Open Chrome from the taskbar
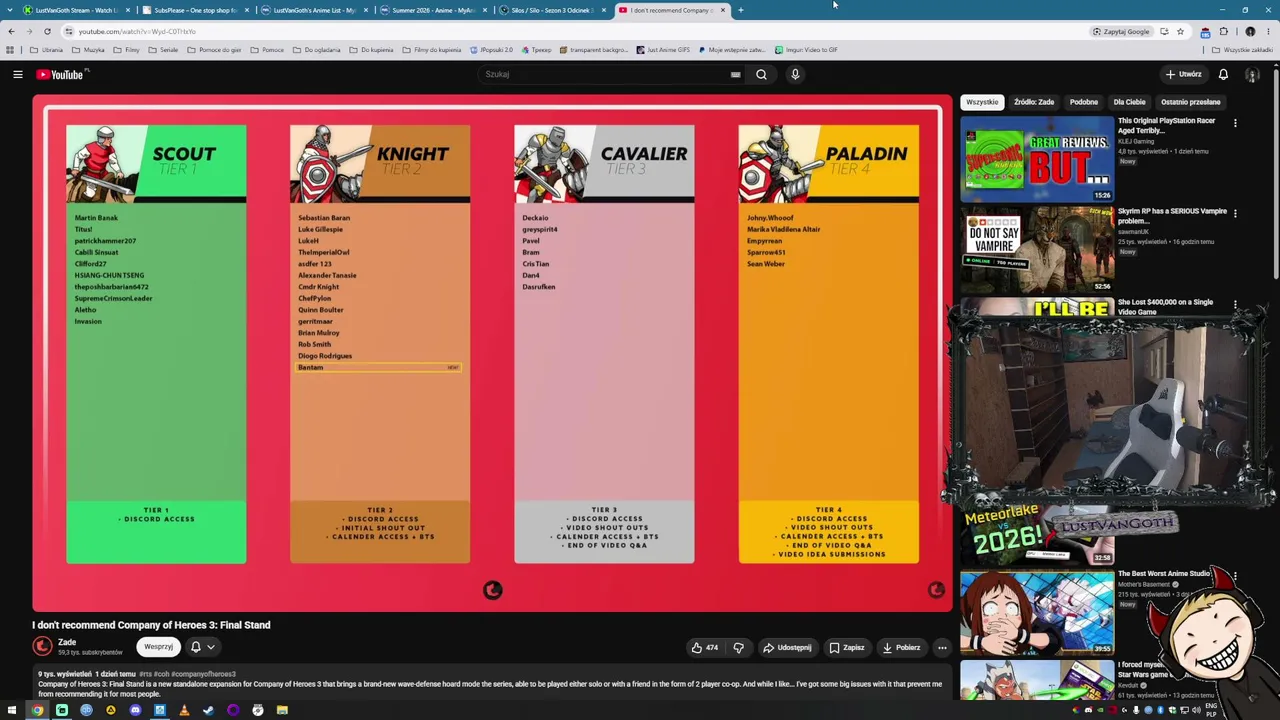 coord(37,710)
